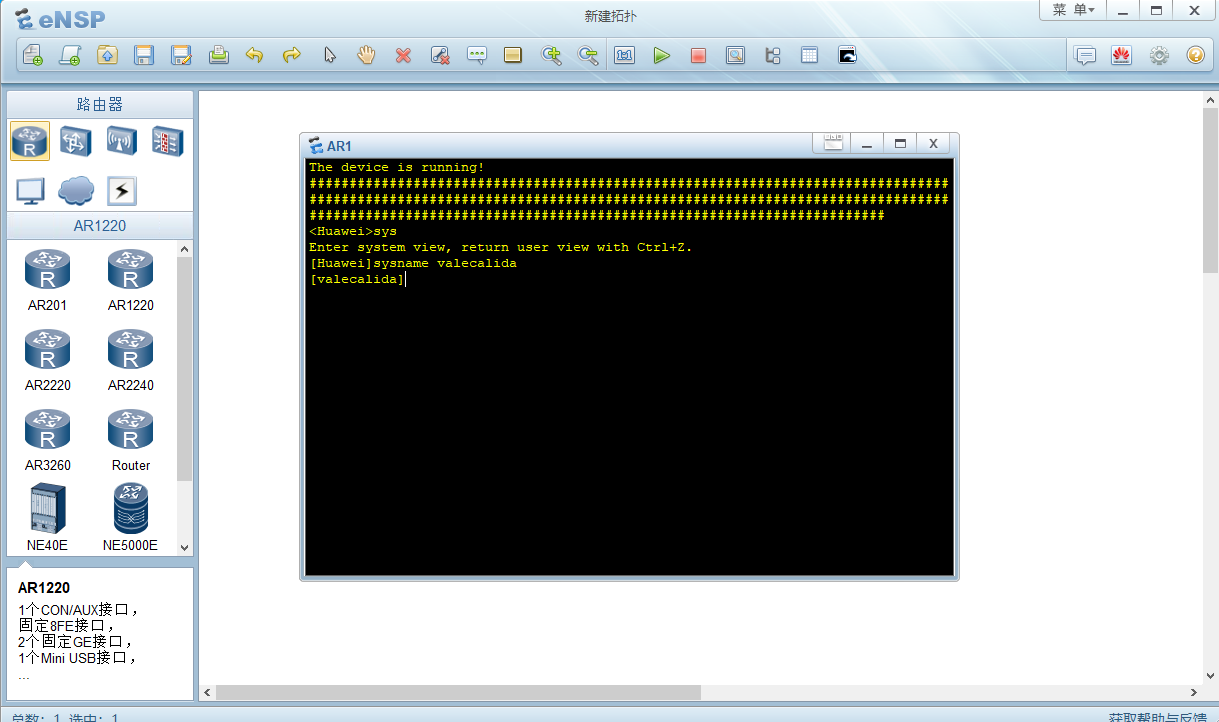Activate the hand pan tool
The image size is (1219, 722).
[366, 55]
